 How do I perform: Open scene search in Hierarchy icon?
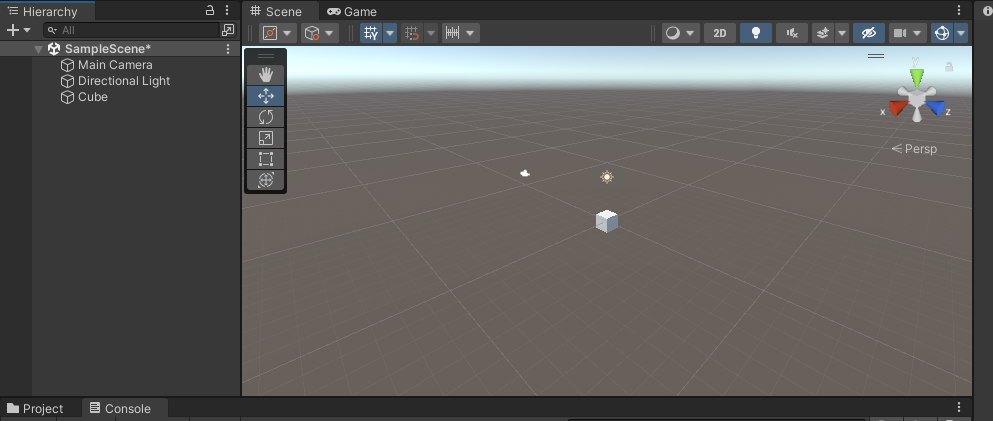click(228, 30)
